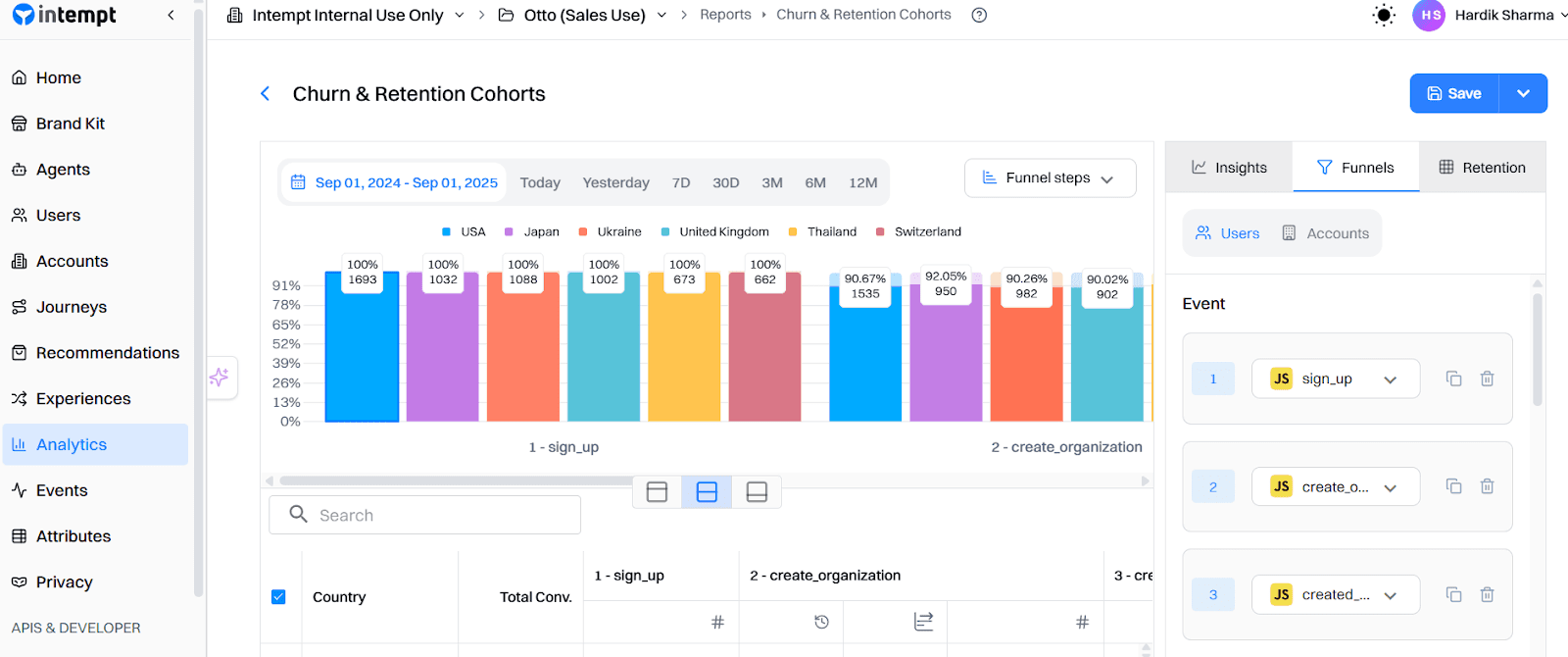
Task: Click the count hash icon under create_organization
Action: pos(1082,622)
